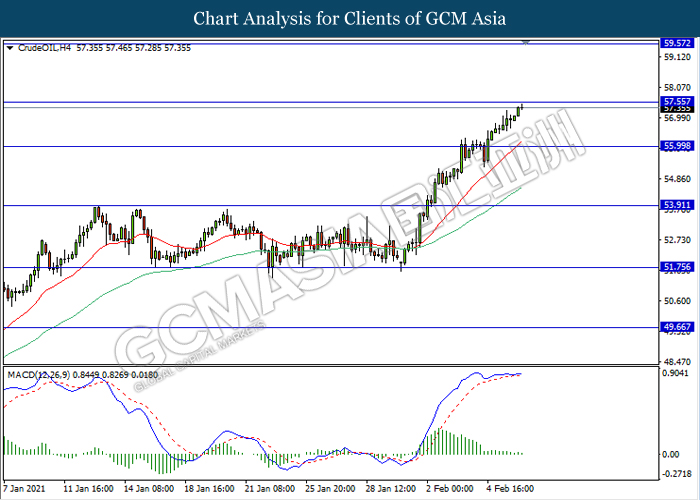Click the 2 Feb 00:00 time label
The height and width of the screenshot is (500, 700).
click(450, 489)
